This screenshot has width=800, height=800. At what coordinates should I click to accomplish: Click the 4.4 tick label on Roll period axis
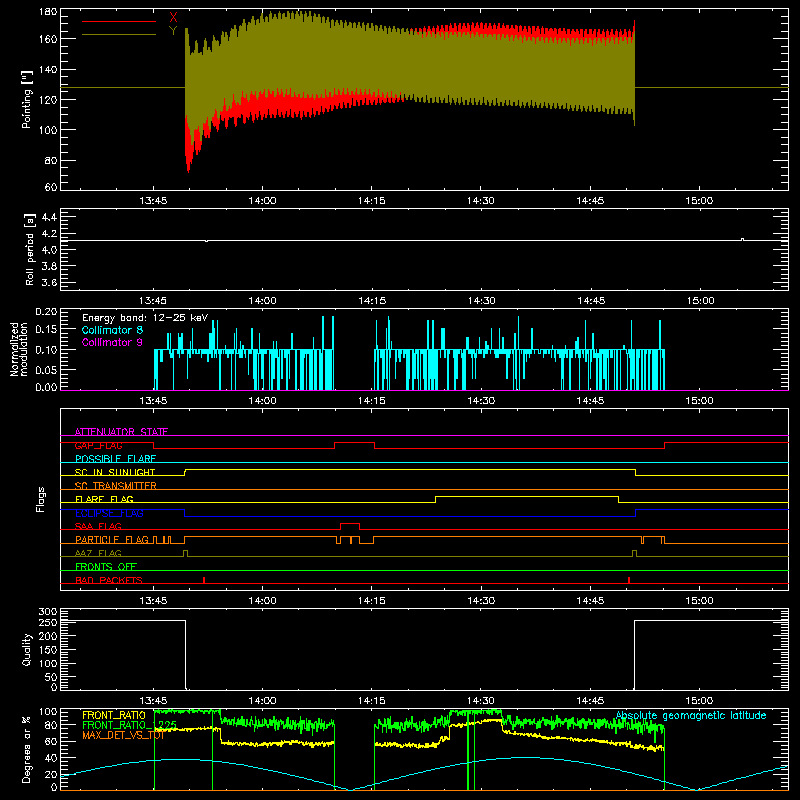point(49,217)
